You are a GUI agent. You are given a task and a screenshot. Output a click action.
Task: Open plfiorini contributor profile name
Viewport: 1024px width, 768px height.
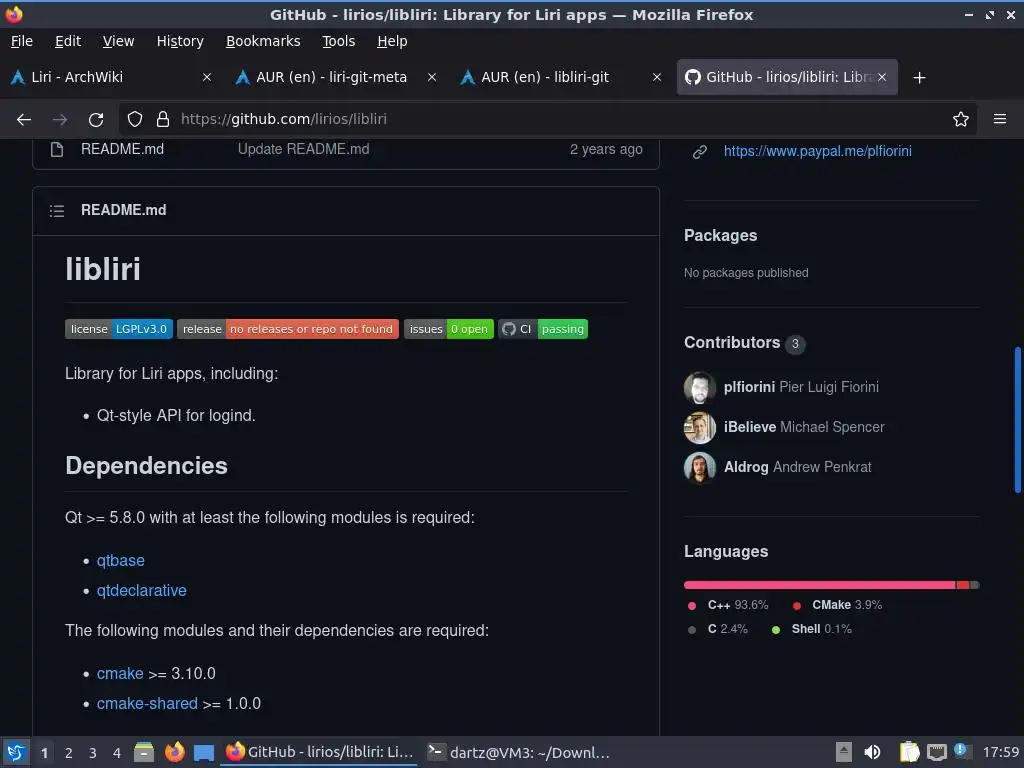point(749,387)
